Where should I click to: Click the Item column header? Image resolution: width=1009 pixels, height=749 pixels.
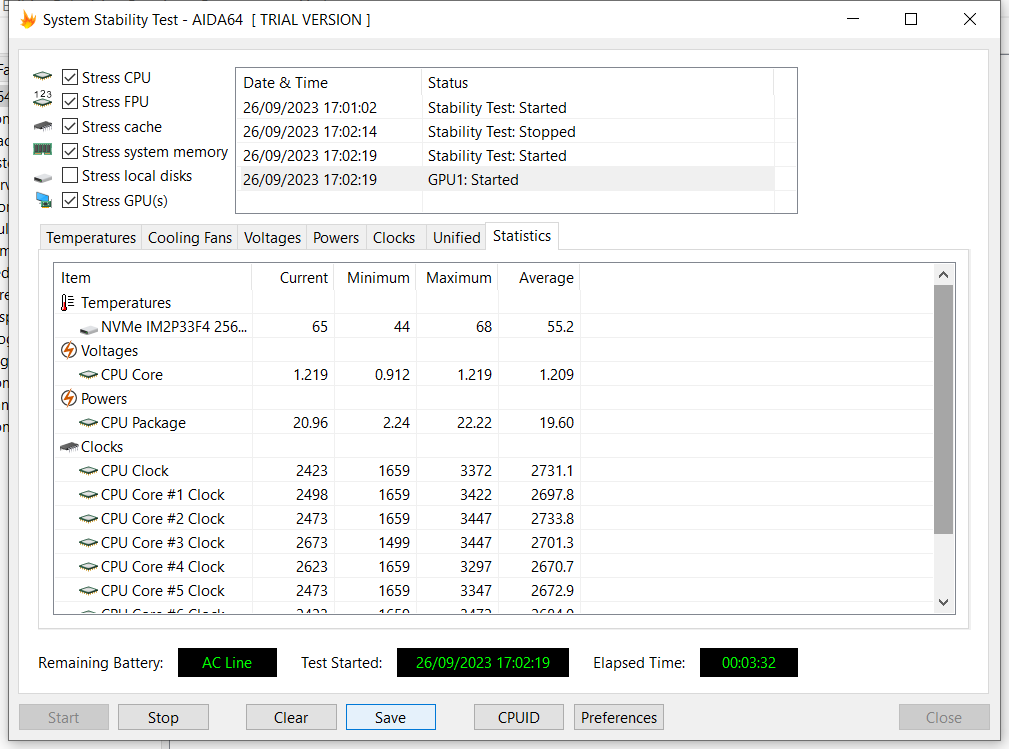tap(153, 277)
